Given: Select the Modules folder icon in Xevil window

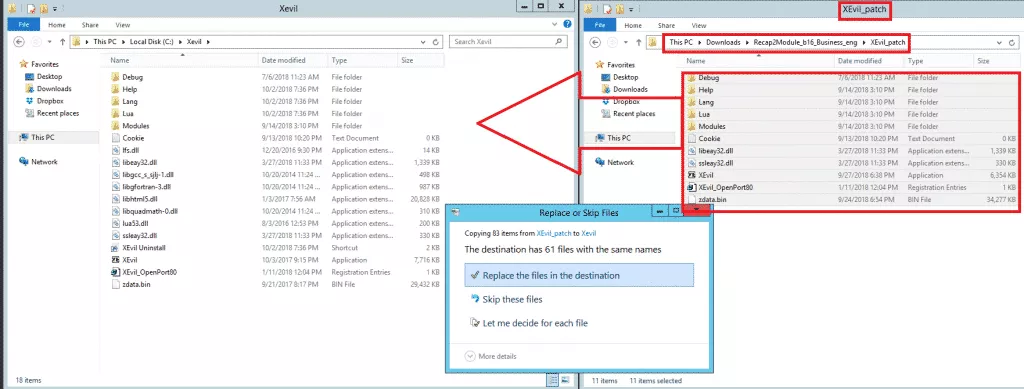Looking at the screenshot, I should pos(115,126).
